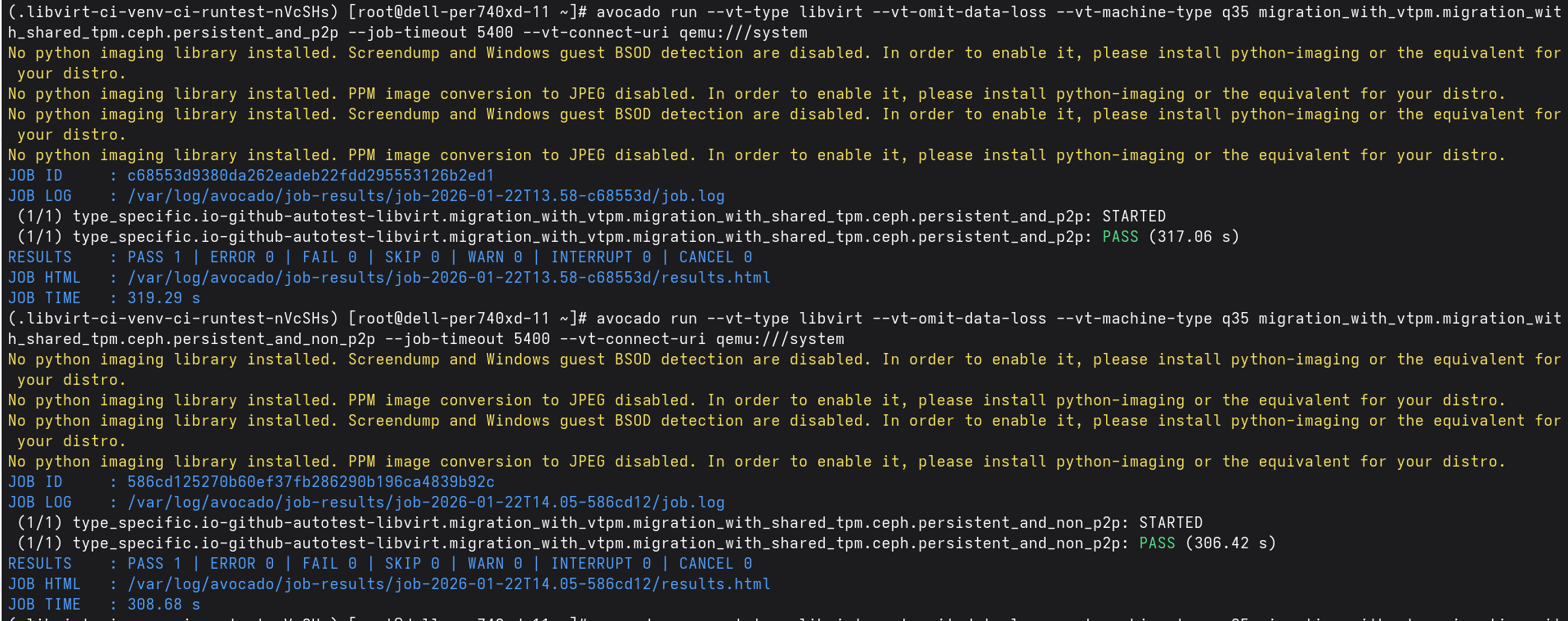This screenshot has height=621, width=1568.
Task: Open the job.log path for job c68553d
Action: pyautogui.click(x=425, y=196)
